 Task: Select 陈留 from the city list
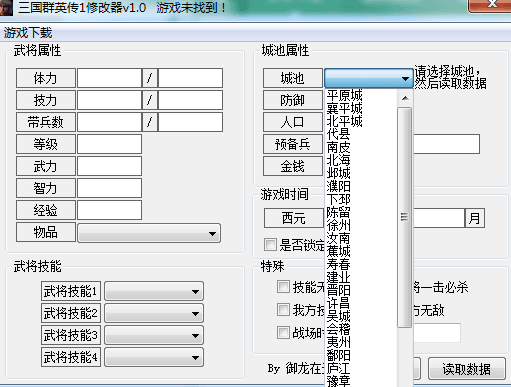pyautogui.click(x=361, y=212)
